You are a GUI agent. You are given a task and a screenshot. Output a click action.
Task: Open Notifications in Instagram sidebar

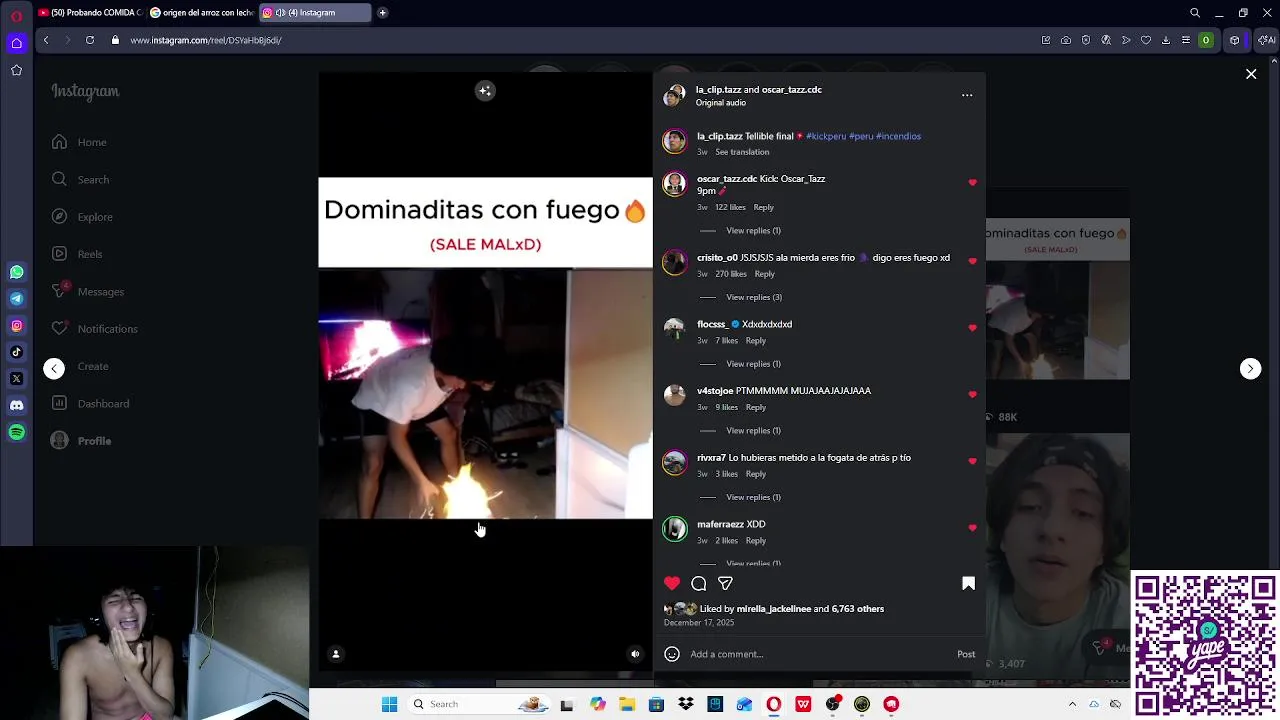(95, 329)
